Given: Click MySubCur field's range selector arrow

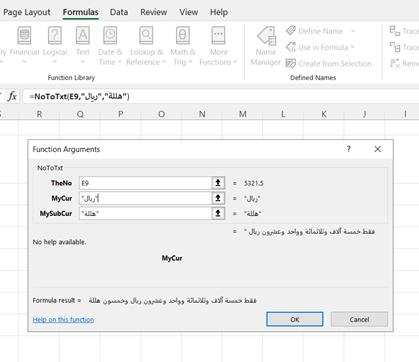Looking at the screenshot, I should coord(218,213).
